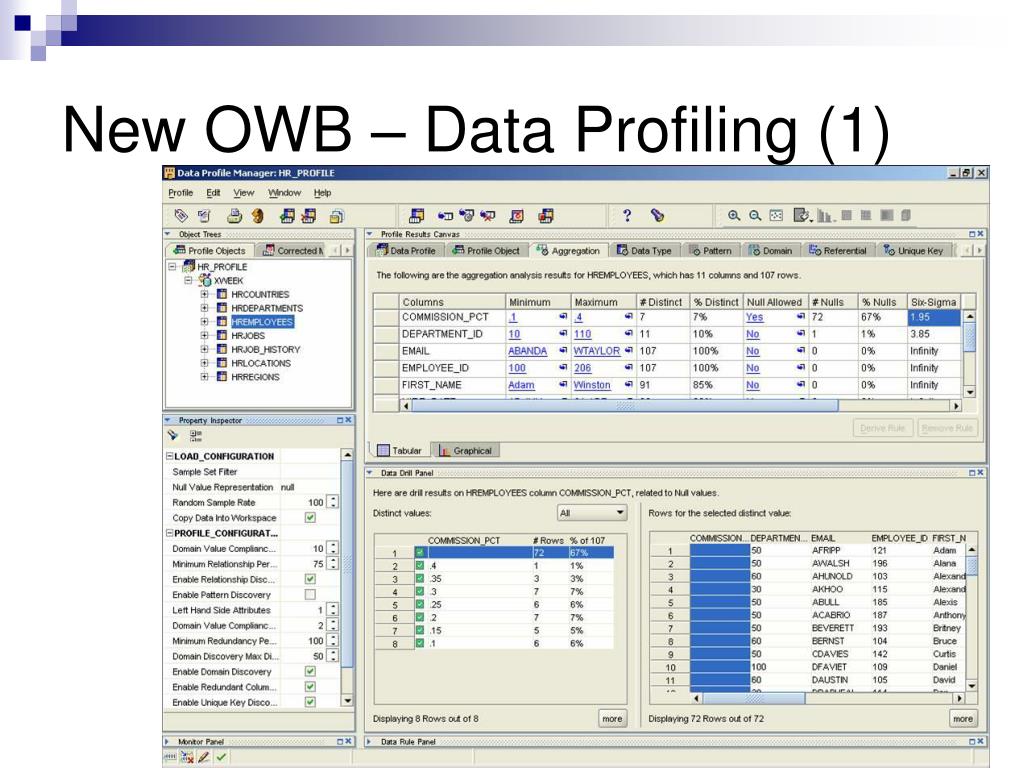Click the selected rows table horizontal scrollbar
The image size is (1024, 768).
click(827, 698)
